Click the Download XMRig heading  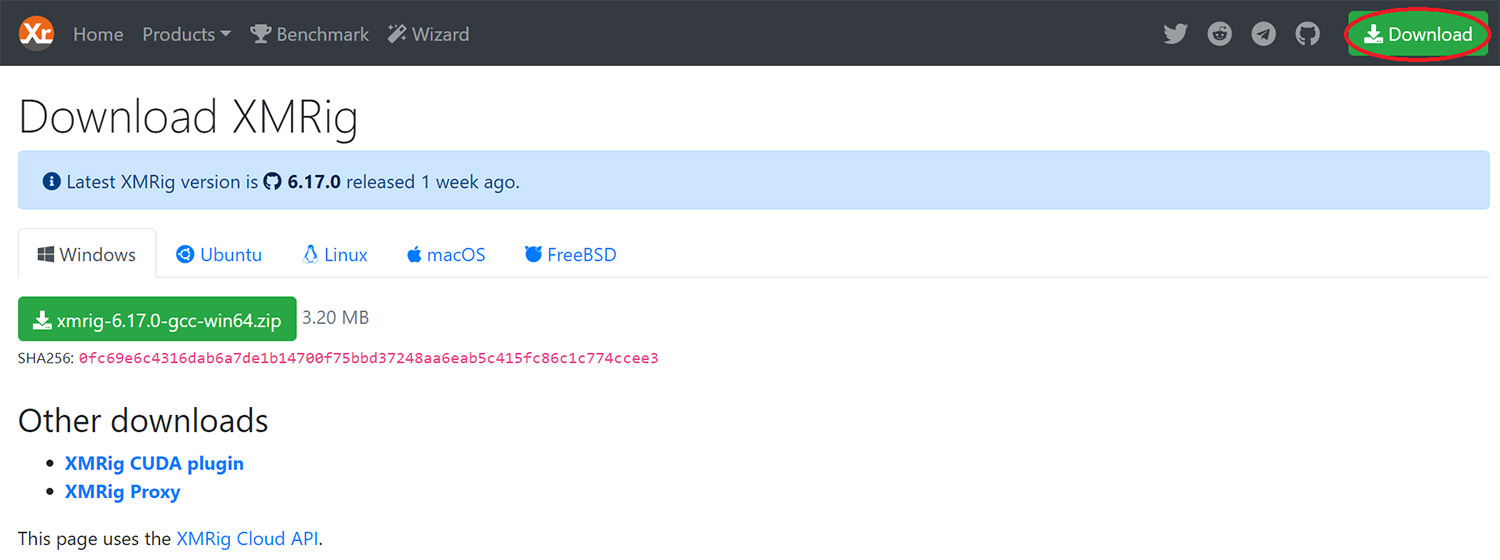[x=188, y=116]
